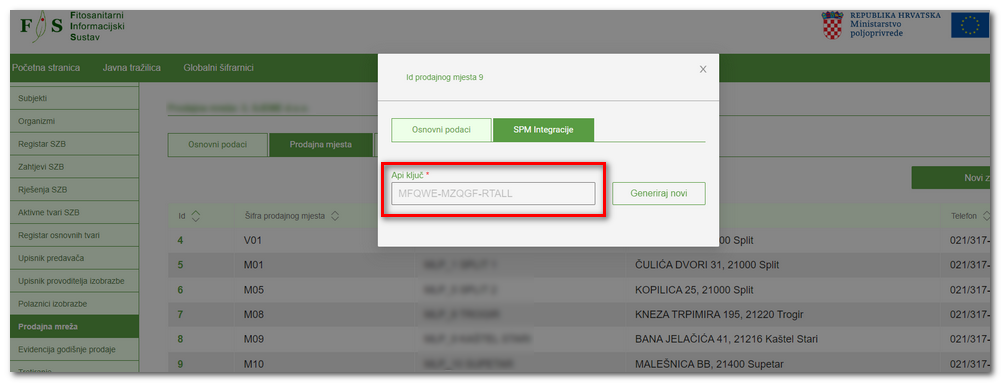The height and width of the screenshot is (383, 1001).
Task: Open Evidencija godišnje prodaje in the sidebar
Action: click(74, 349)
